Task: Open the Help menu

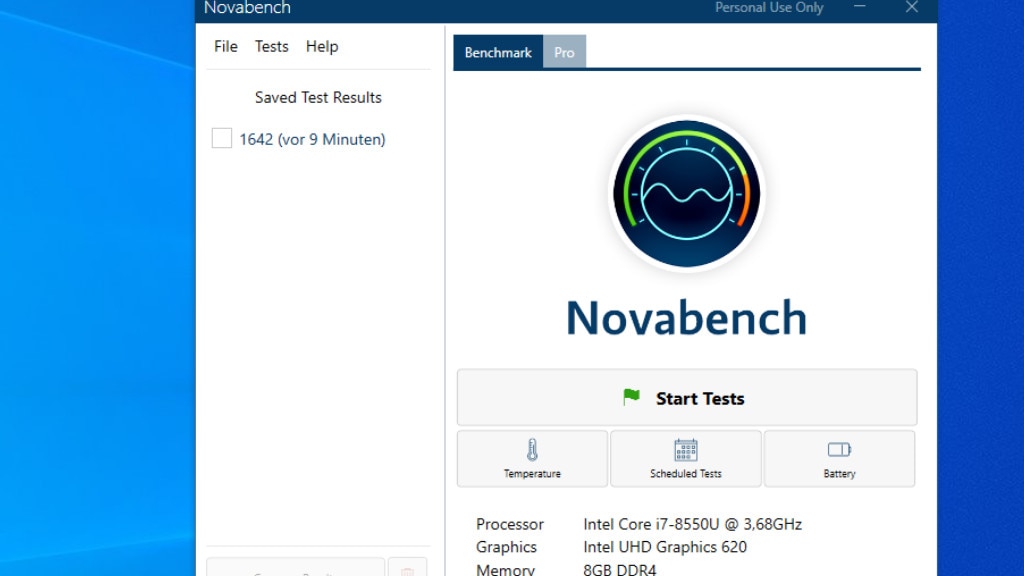Action: click(x=322, y=46)
